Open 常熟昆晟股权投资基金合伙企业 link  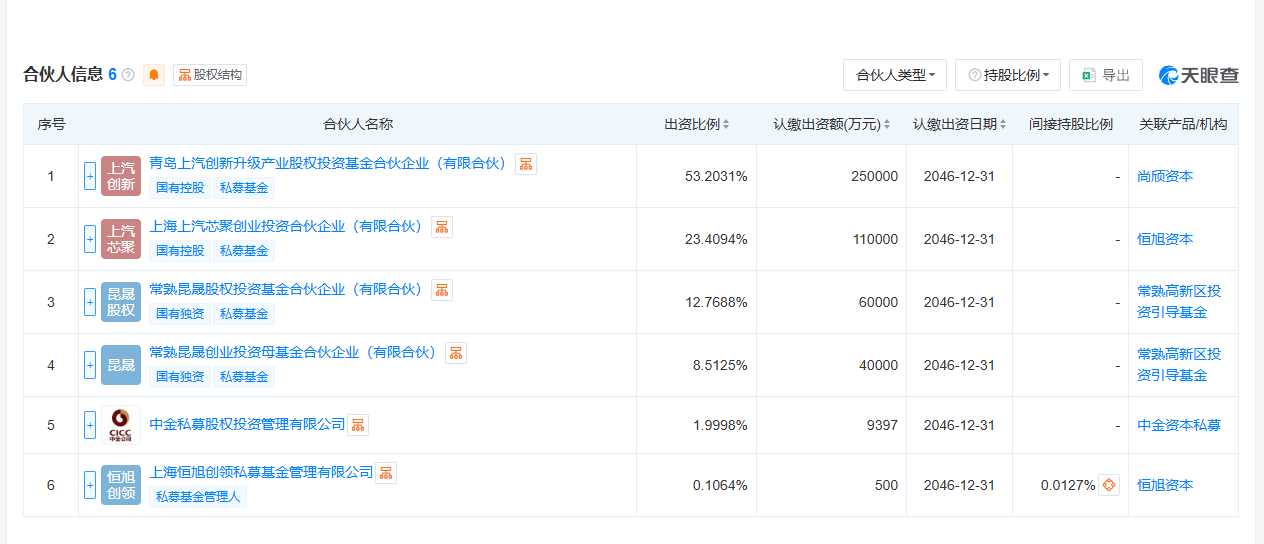point(287,289)
